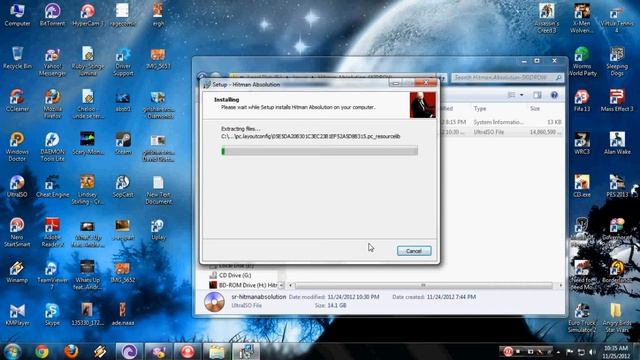
Task: Switch to the Setup installer taskbar button
Action: pyautogui.click(x=246, y=351)
